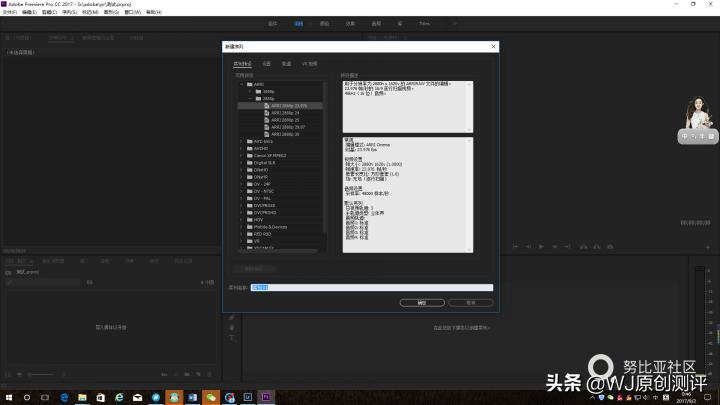Click the Premiere Pro taskbar icon
Viewport: 720px width, 405px height.
264,397
